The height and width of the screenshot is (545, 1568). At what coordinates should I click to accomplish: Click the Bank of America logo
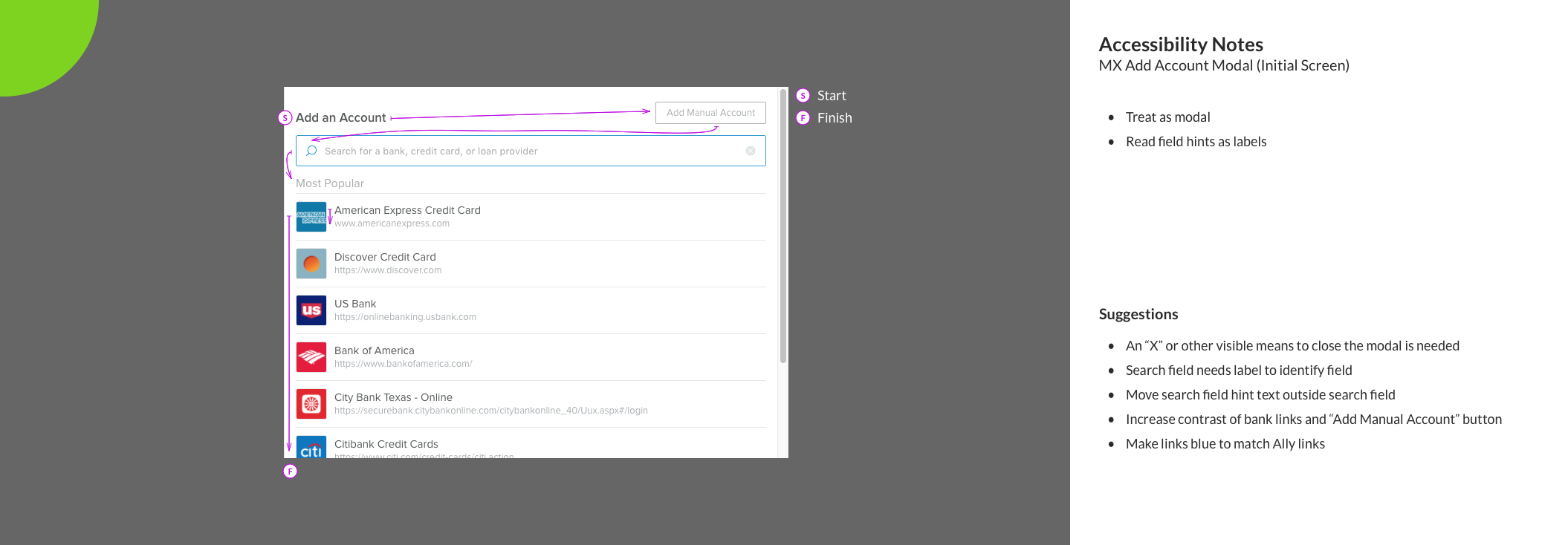pos(311,357)
